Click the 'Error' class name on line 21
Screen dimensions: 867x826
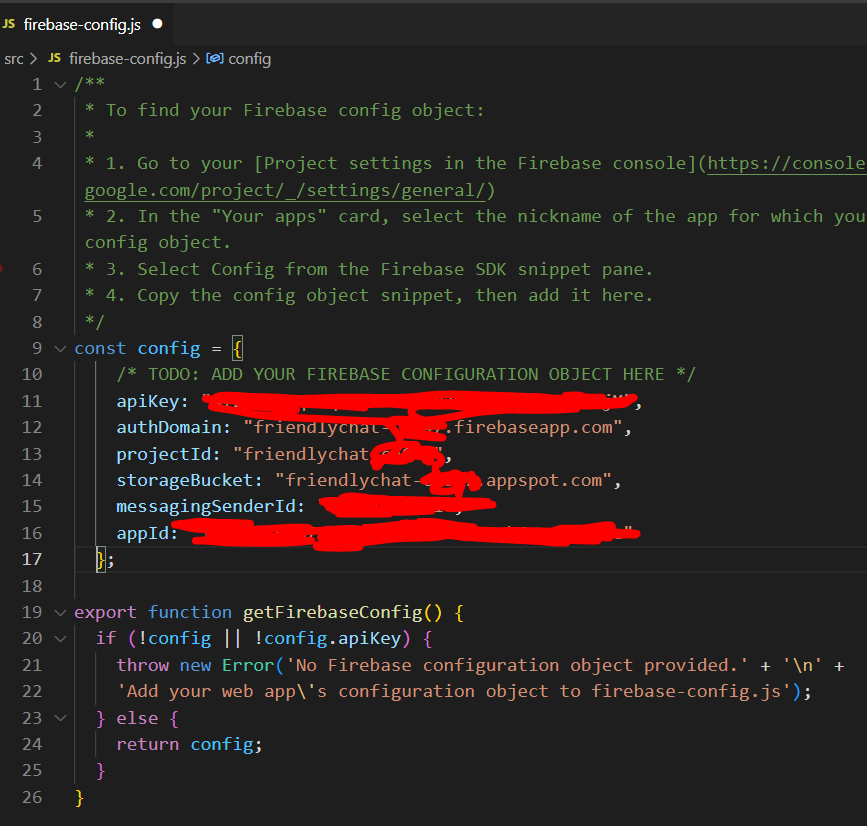tap(248, 665)
